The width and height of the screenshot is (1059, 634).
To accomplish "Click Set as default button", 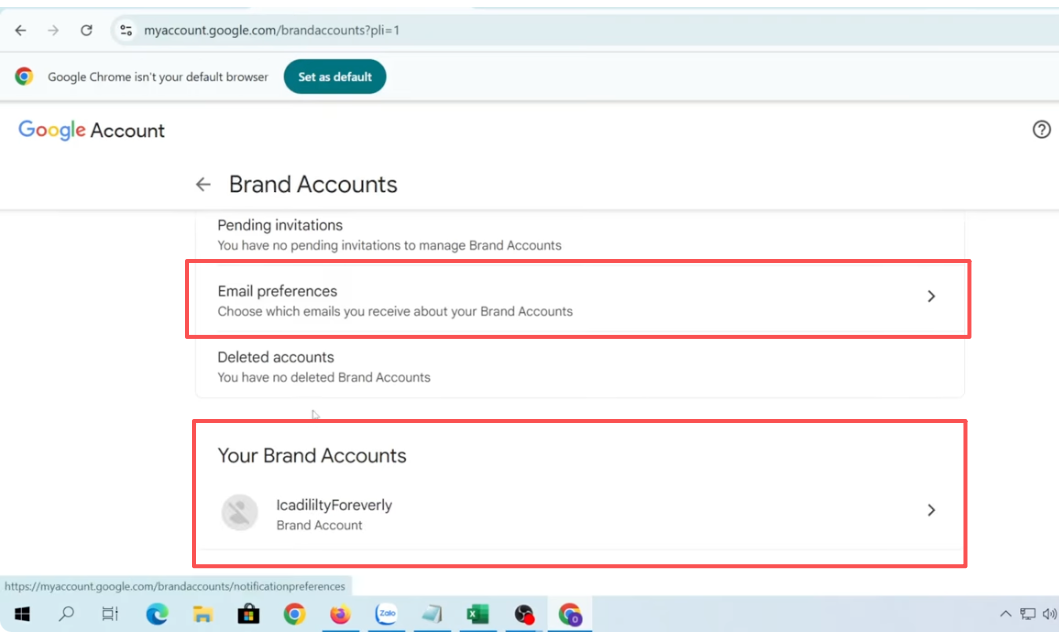I will click(335, 77).
